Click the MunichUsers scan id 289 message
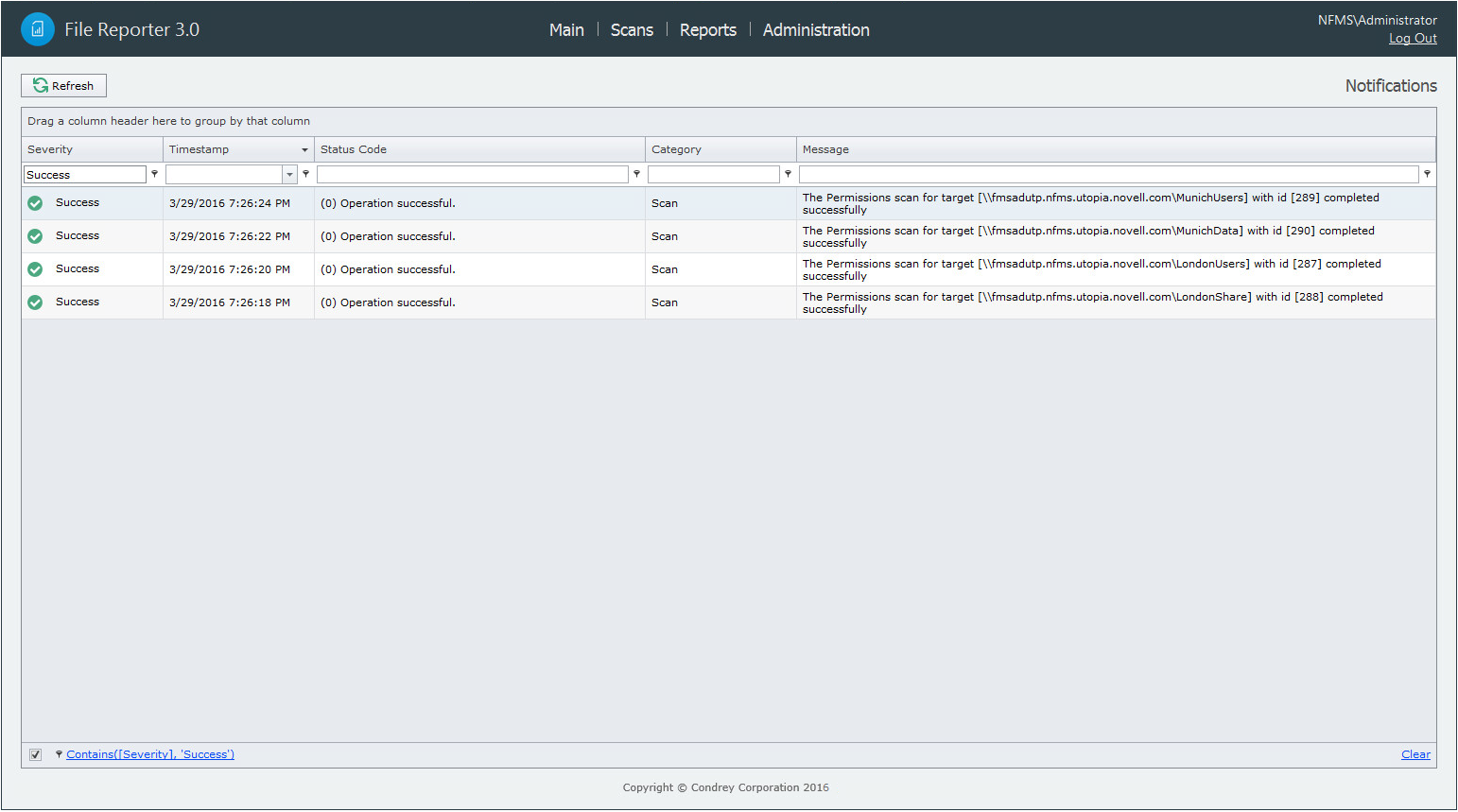The width and height of the screenshot is (1458, 812). click(1091, 204)
